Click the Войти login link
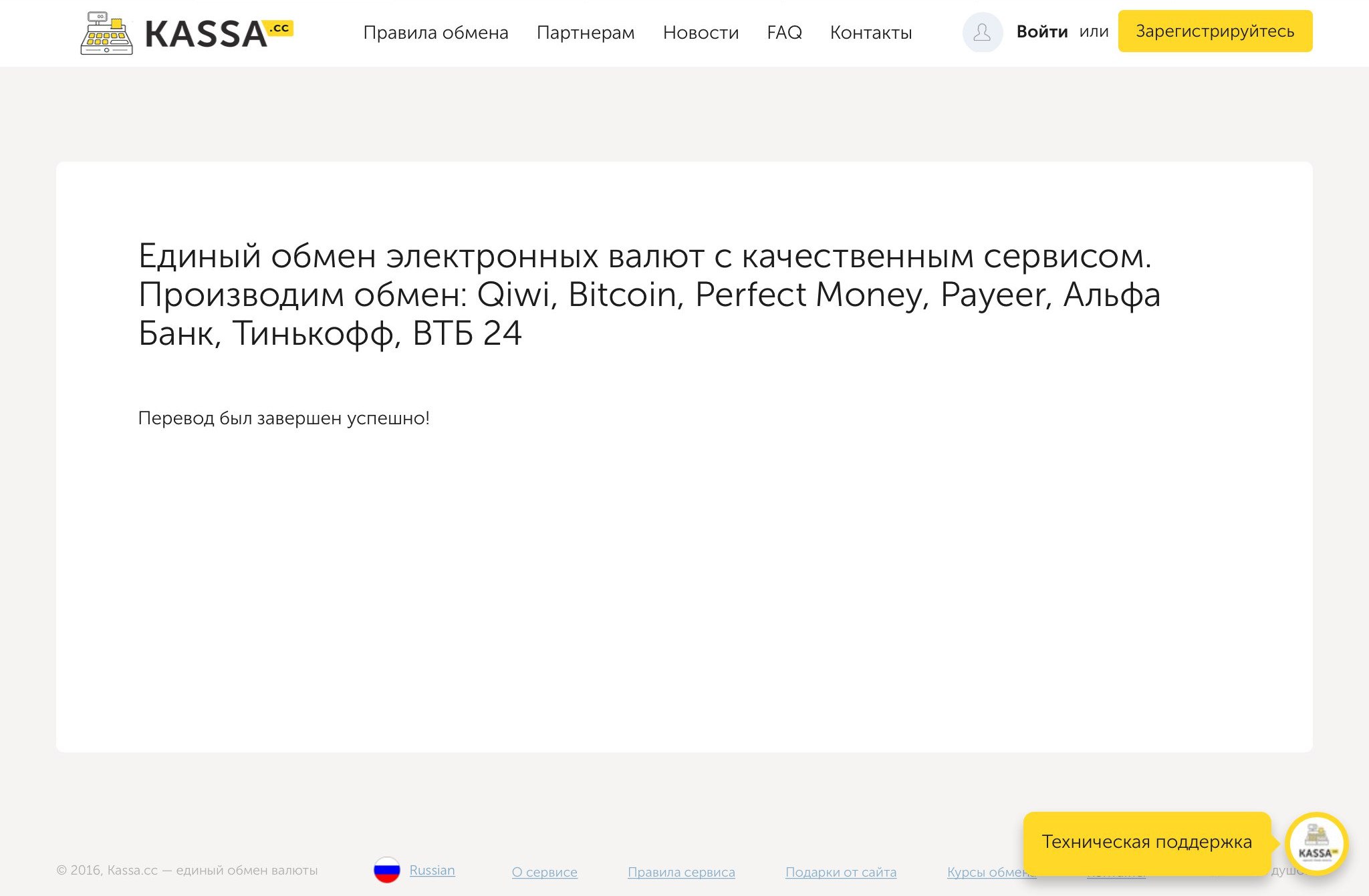 (1041, 31)
